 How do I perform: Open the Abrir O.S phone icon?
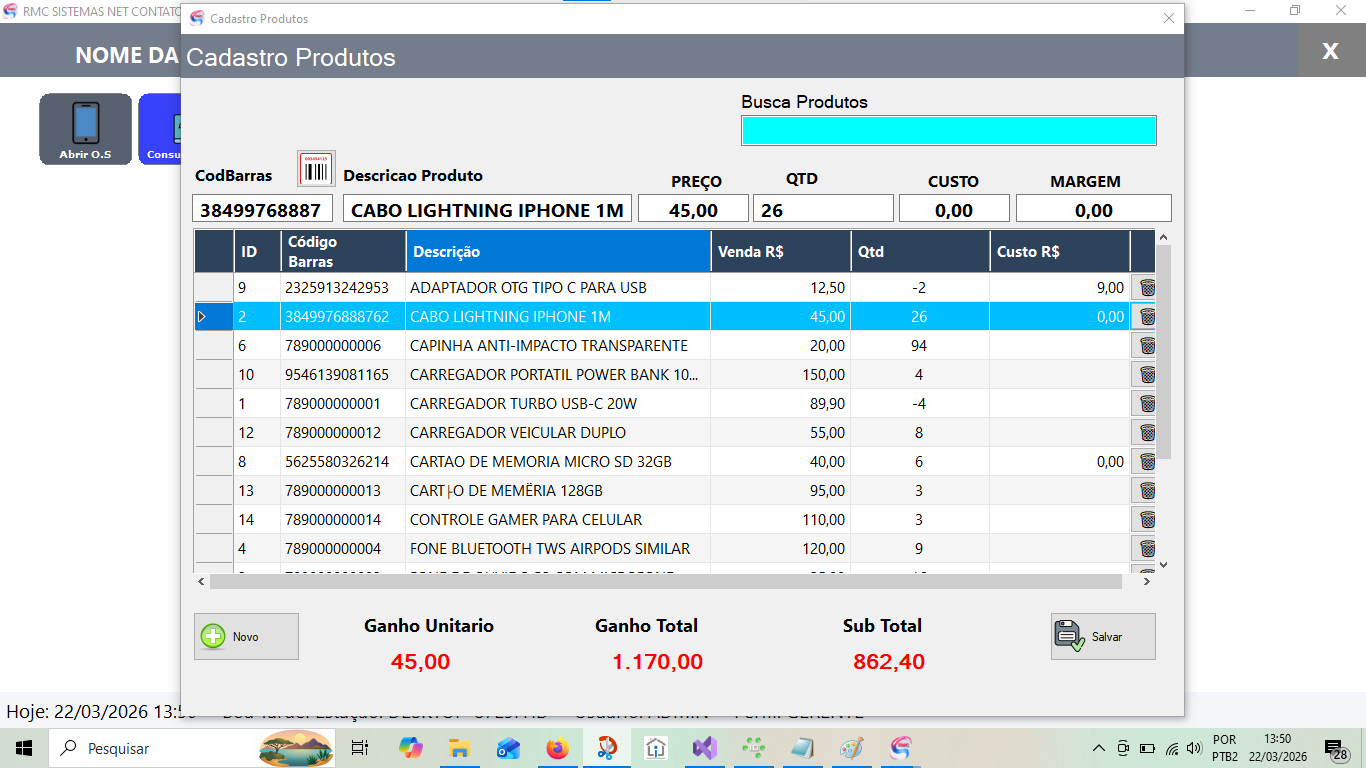tap(86, 128)
